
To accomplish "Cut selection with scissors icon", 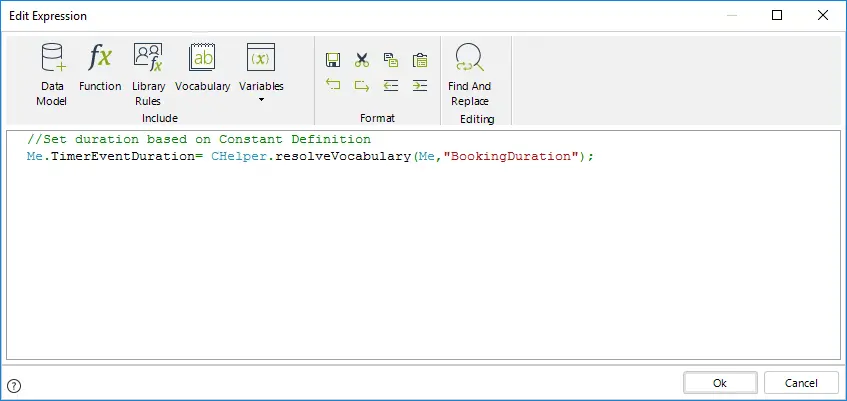I will 362,60.
